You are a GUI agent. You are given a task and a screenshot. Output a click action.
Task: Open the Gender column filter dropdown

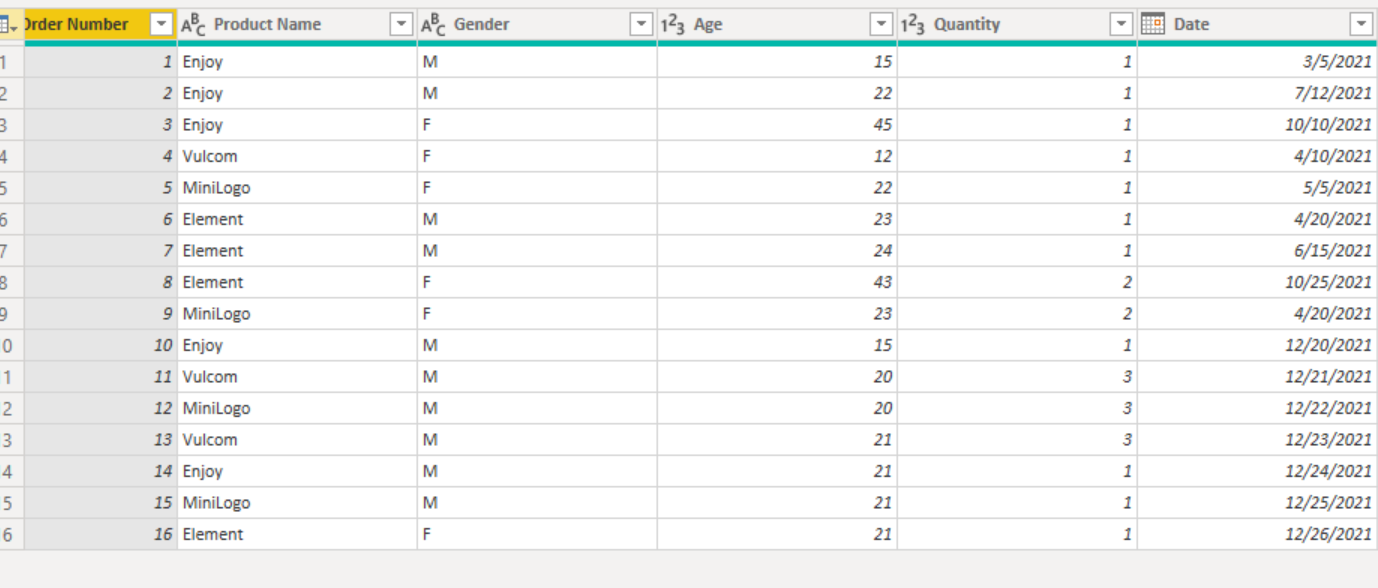[641, 25]
